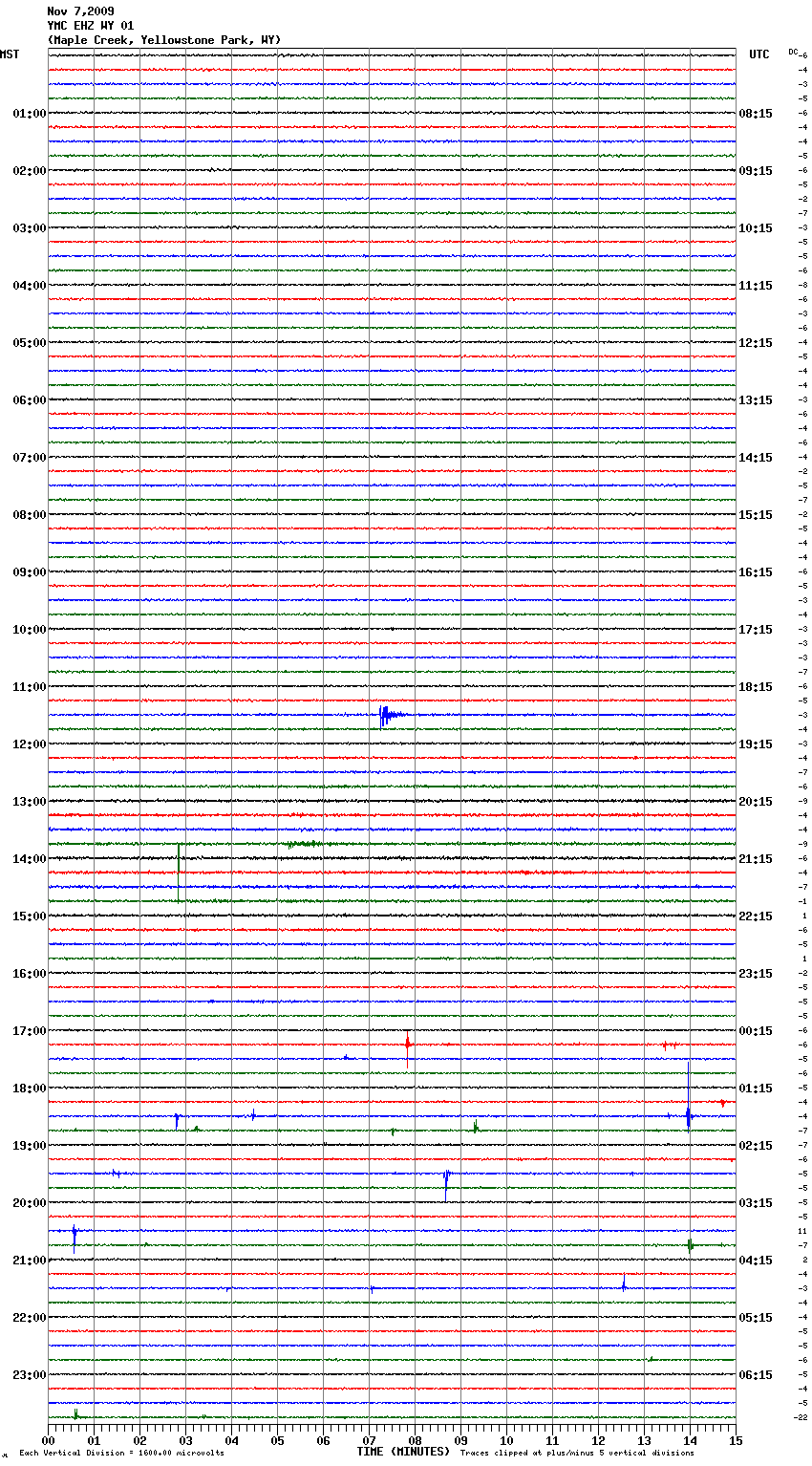The width and height of the screenshot is (812, 1466).
Task: Click 'Each Vertical Division = 1600.00 microvolts' note
Action: pyautogui.click(x=121, y=1454)
